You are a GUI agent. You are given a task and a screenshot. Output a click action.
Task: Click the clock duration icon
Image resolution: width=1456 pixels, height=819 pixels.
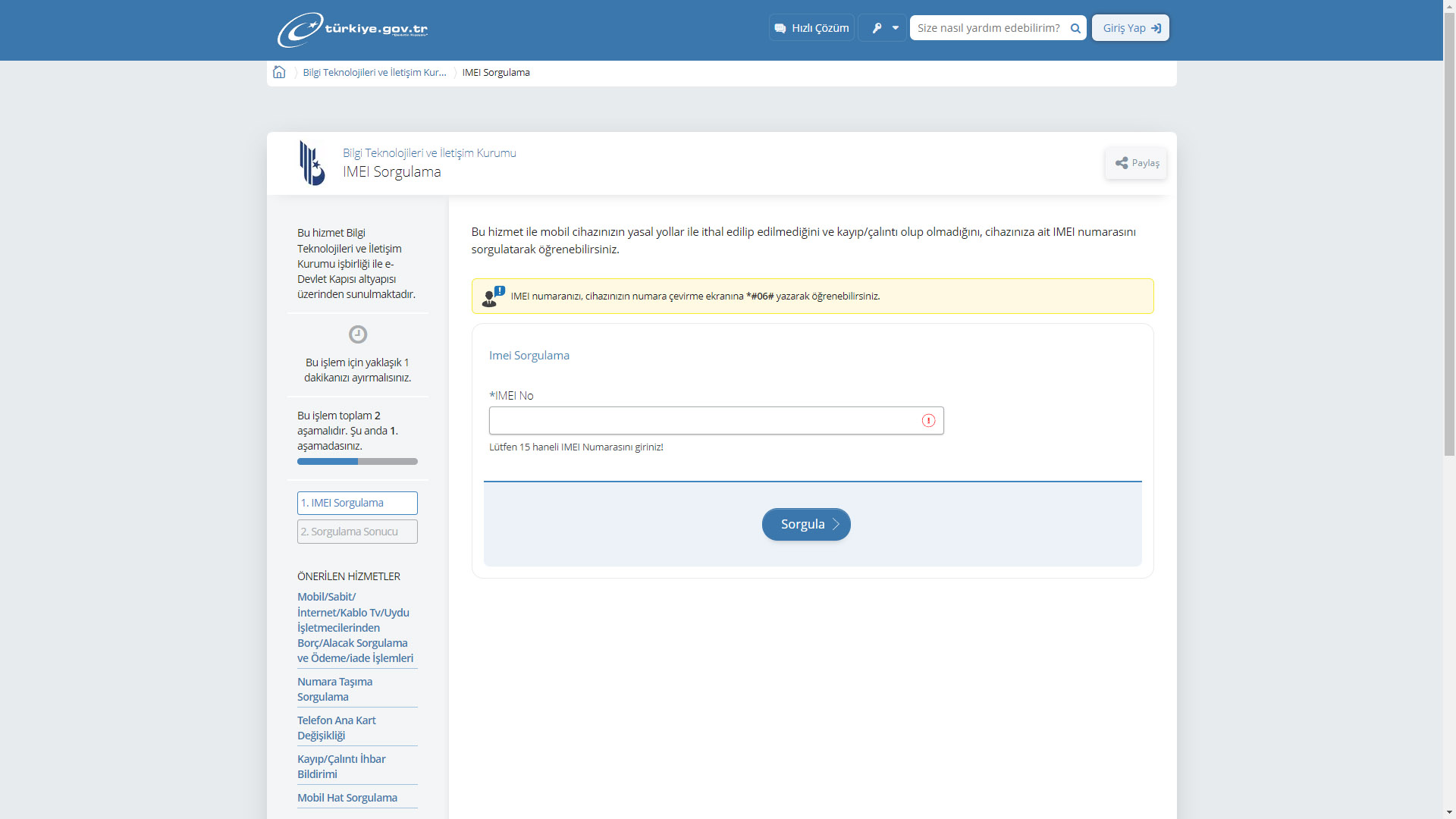pyautogui.click(x=357, y=334)
